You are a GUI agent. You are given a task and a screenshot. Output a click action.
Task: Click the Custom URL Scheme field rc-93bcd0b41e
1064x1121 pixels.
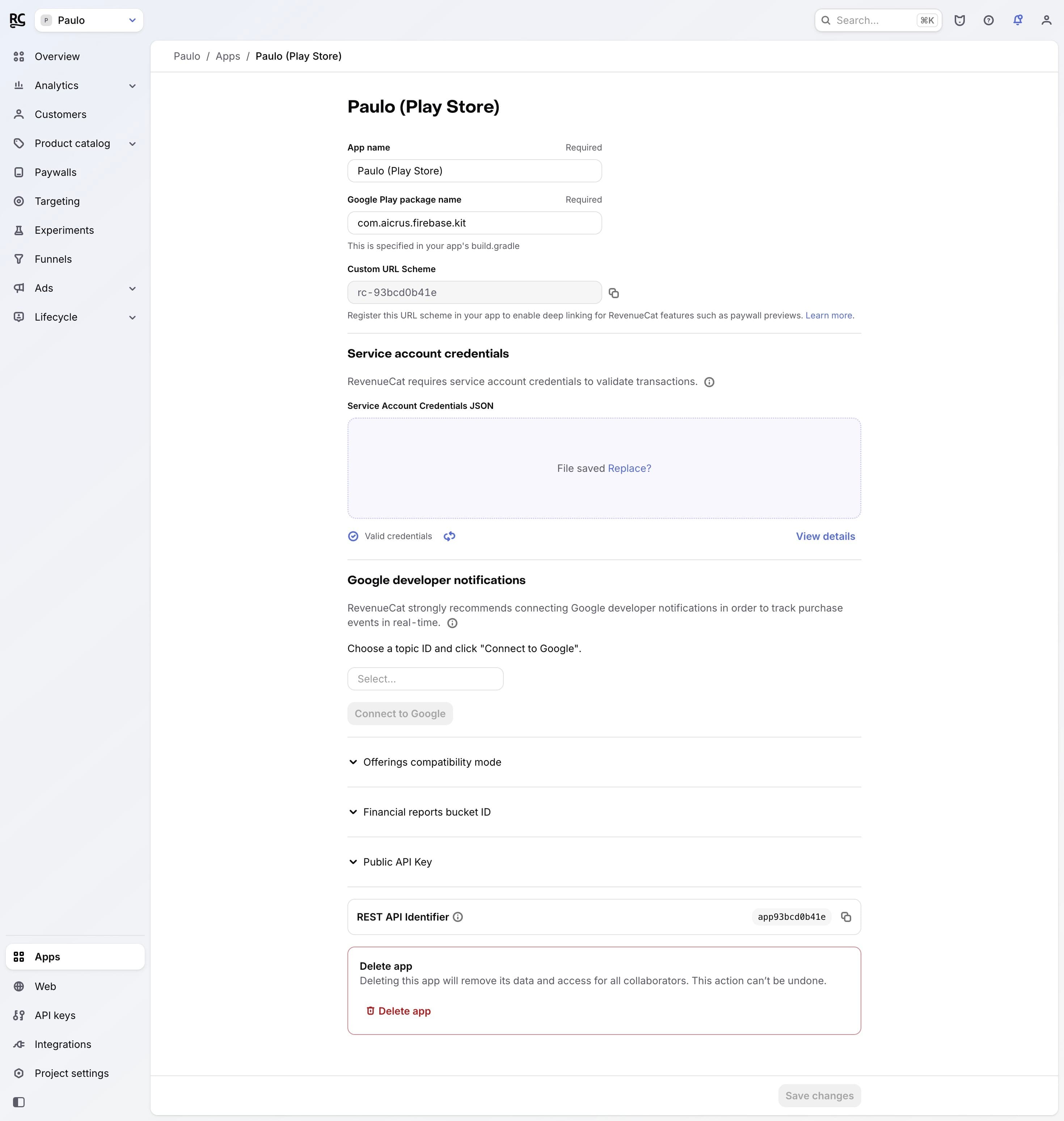coord(474,293)
